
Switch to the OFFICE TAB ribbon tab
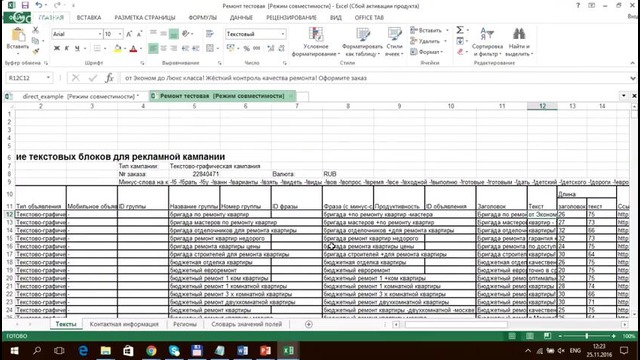click(x=369, y=18)
